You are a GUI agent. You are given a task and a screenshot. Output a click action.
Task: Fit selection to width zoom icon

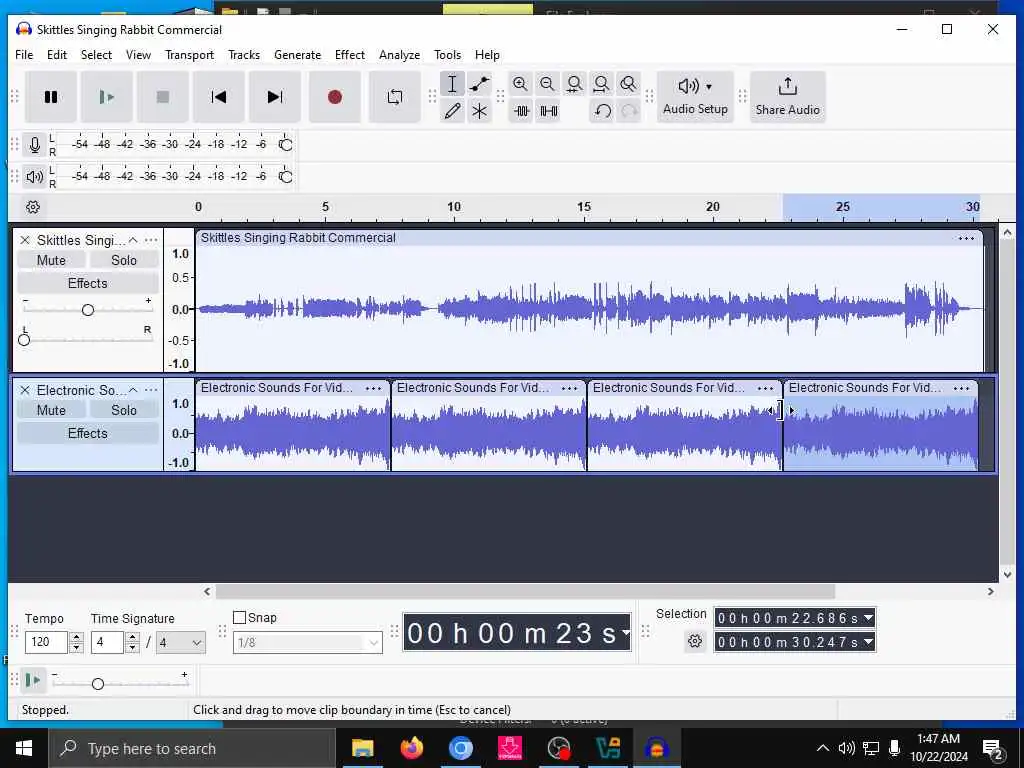tap(575, 84)
